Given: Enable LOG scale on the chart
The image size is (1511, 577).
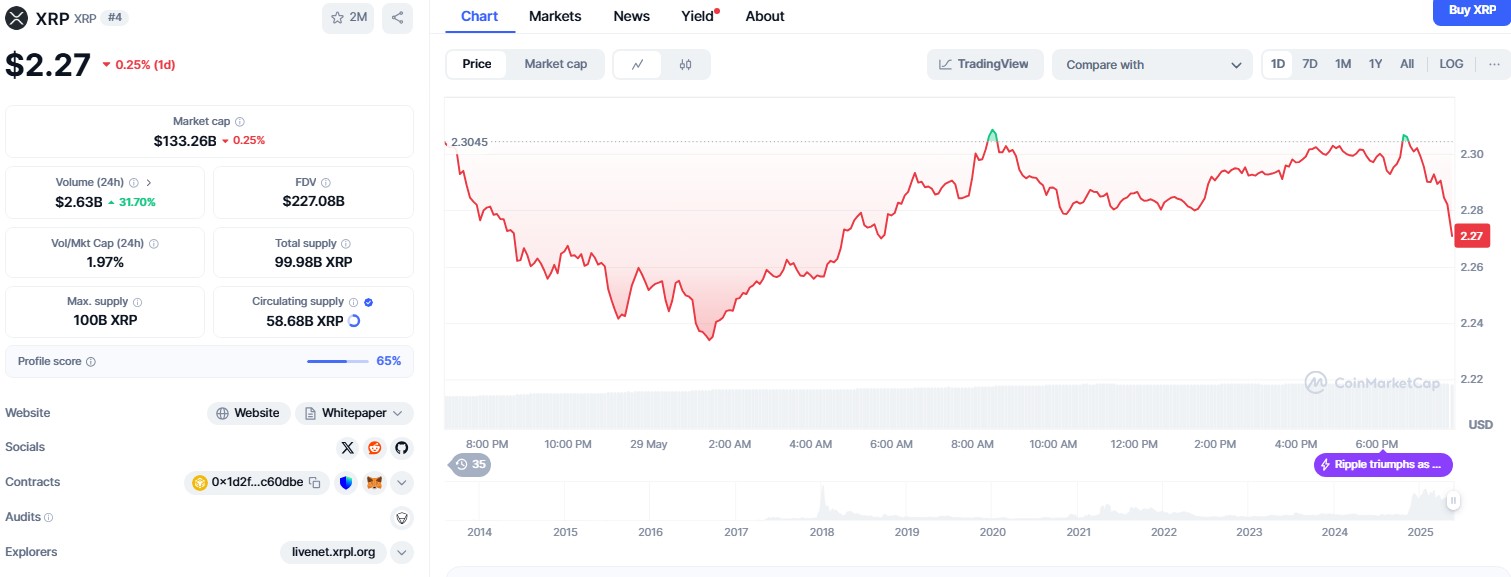Looking at the screenshot, I should pyautogui.click(x=1451, y=64).
